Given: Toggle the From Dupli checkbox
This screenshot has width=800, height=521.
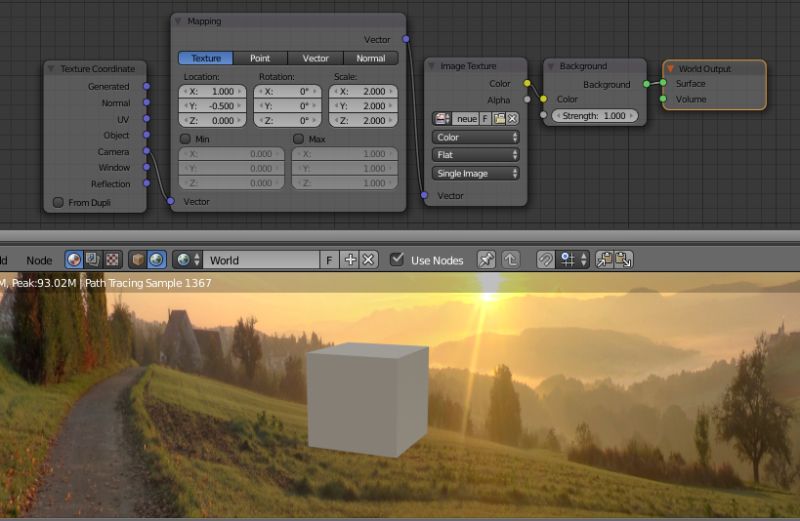Looking at the screenshot, I should point(58,203).
